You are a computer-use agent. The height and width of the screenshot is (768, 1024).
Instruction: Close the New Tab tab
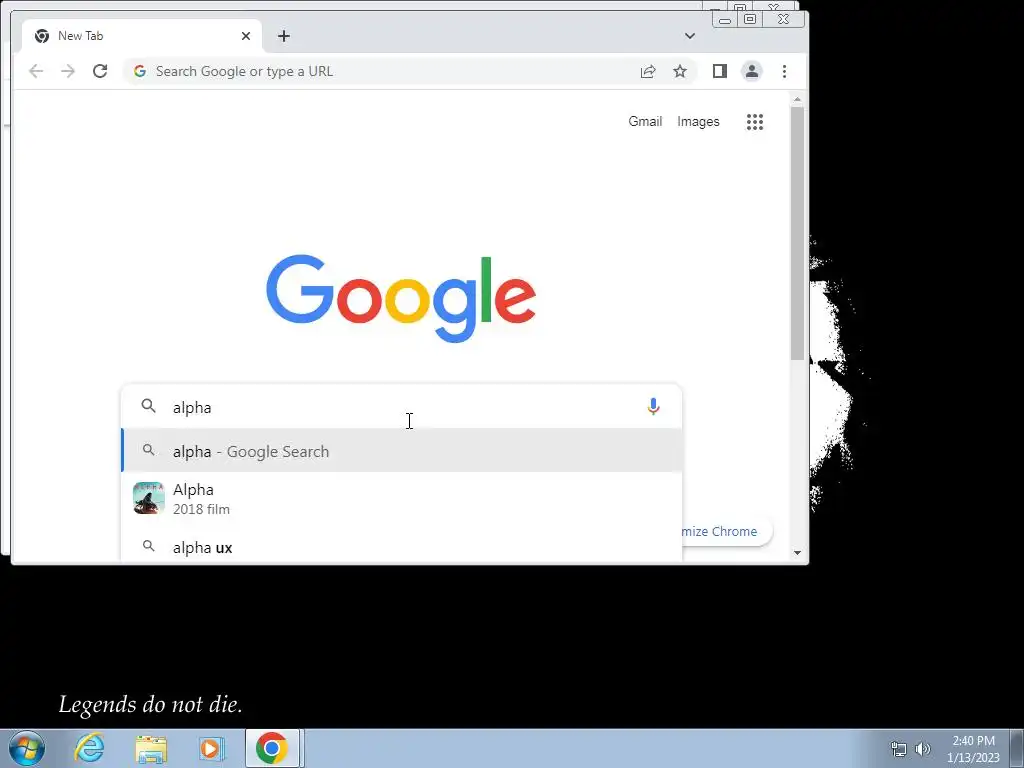(x=246, y=36)
